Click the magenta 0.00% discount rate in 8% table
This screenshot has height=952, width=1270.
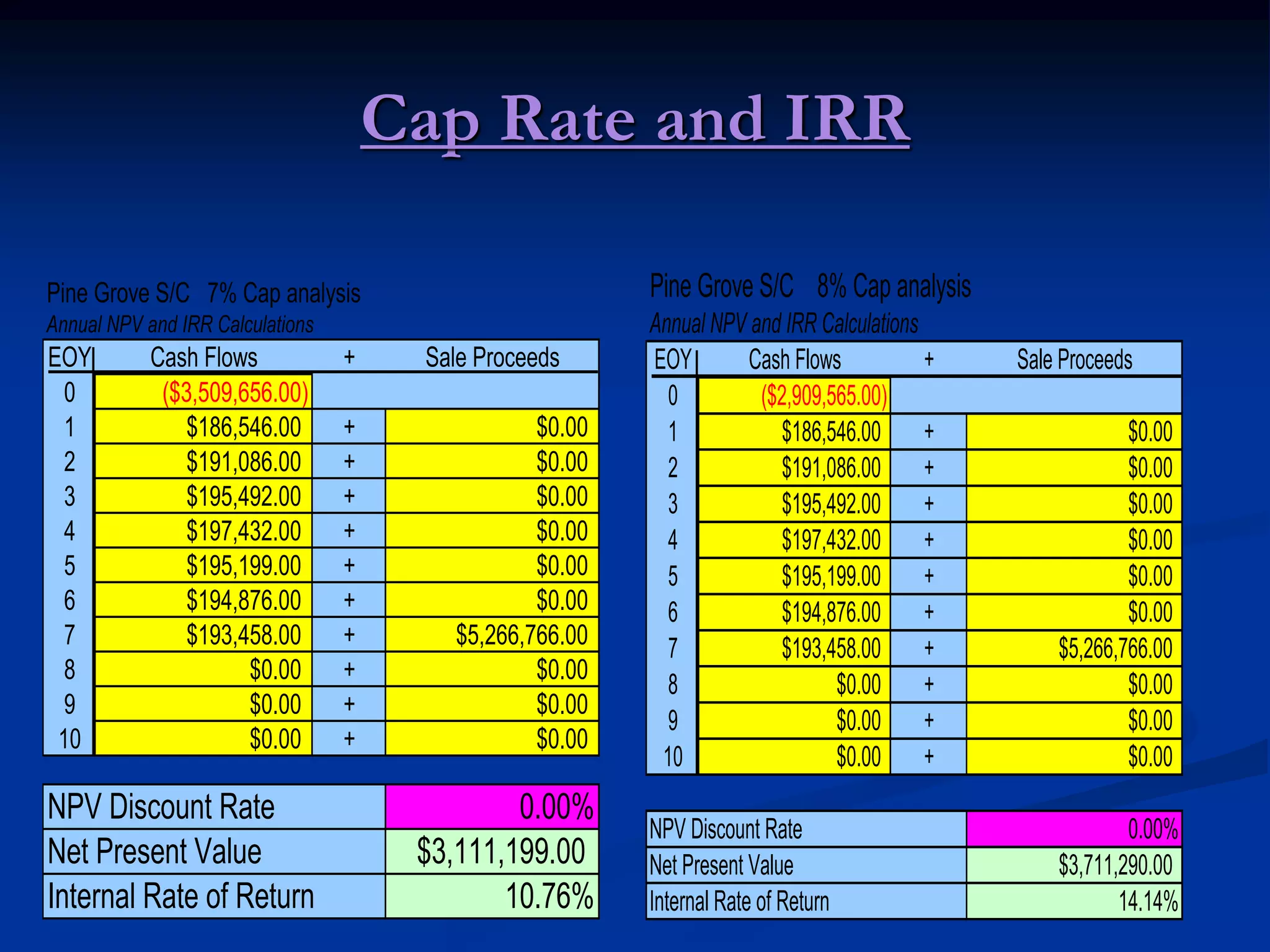point(1074,829)
